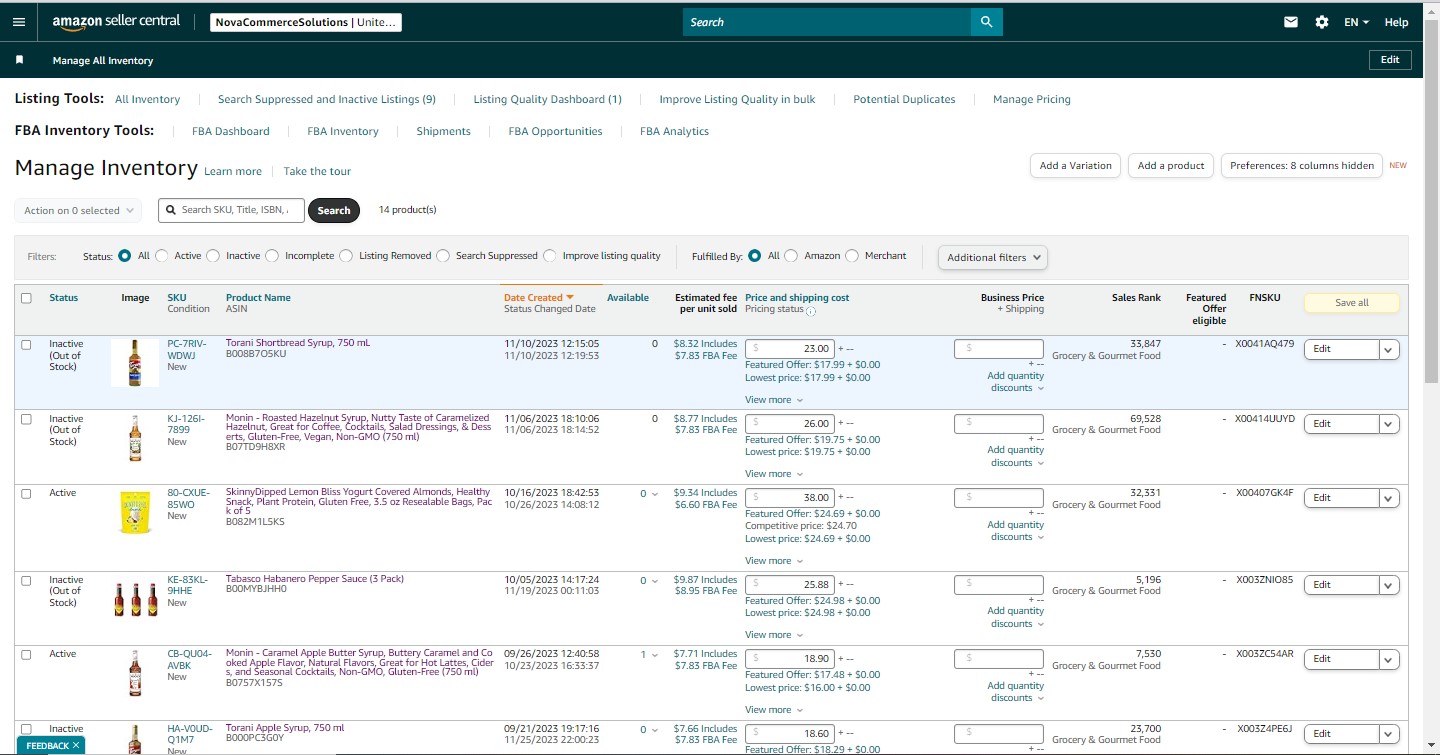
Task: Expand Available quantity chevron for Monin Caramel Apple row
Action: click(655, 655)
